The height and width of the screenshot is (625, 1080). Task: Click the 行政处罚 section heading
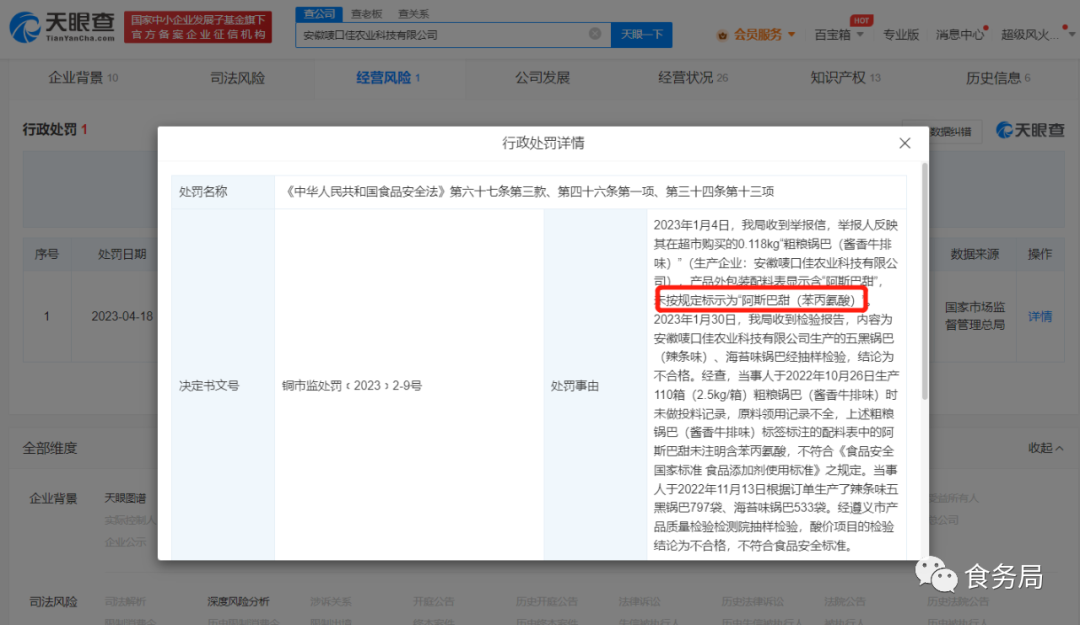coord(54,130)
